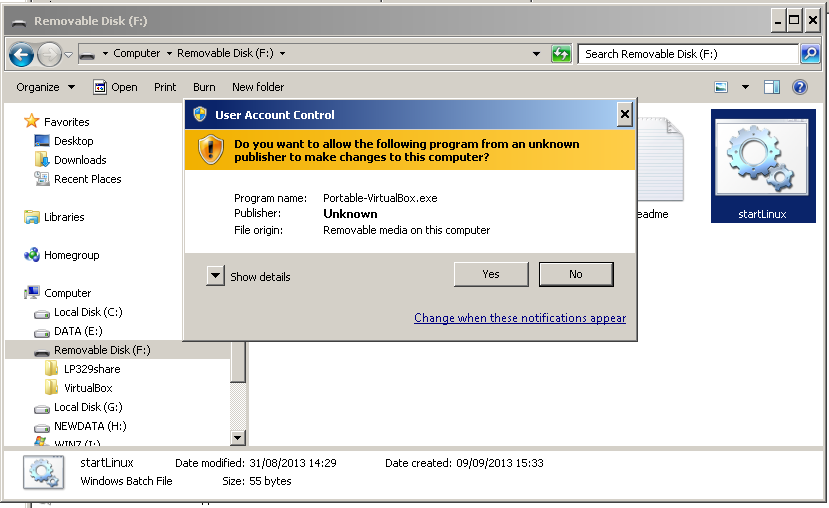Select Homegroup in the navigation pane

(x=62, y=255)
